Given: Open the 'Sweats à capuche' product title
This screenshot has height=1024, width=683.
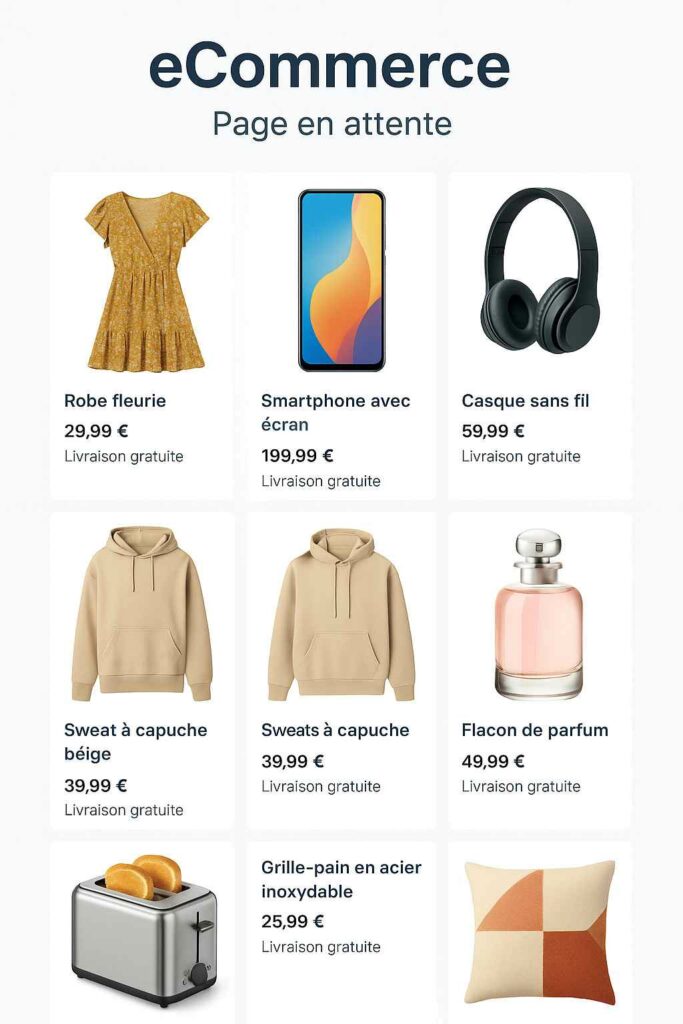Looking at the screenshot, I should pyautogui.click(x=335, y=730).
